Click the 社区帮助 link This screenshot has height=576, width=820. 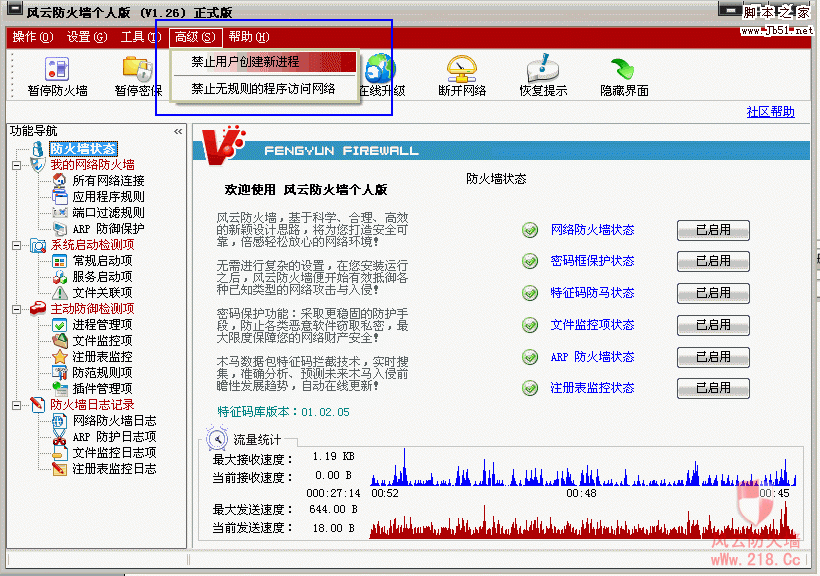coord(770,109)
